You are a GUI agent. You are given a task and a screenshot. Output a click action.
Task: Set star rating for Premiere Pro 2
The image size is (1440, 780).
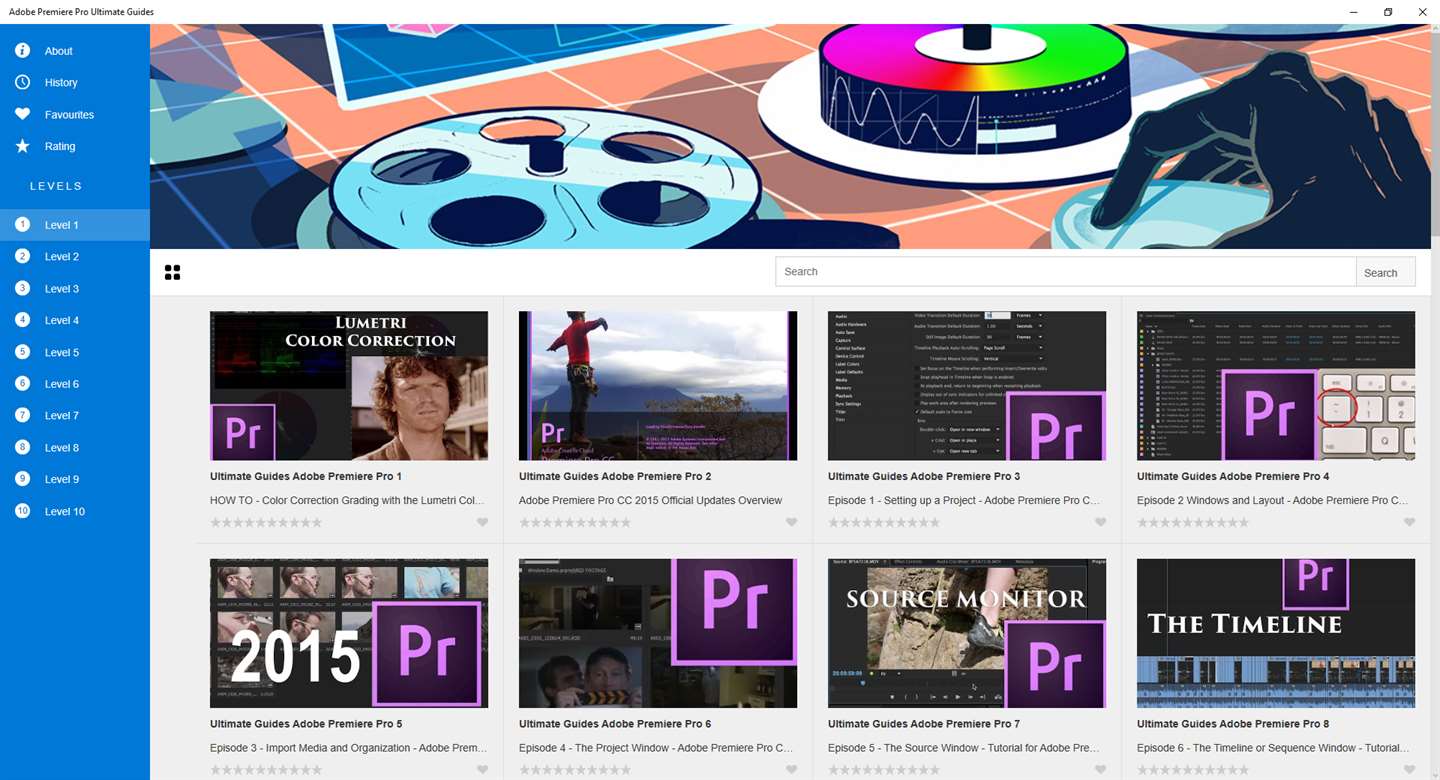575,522
